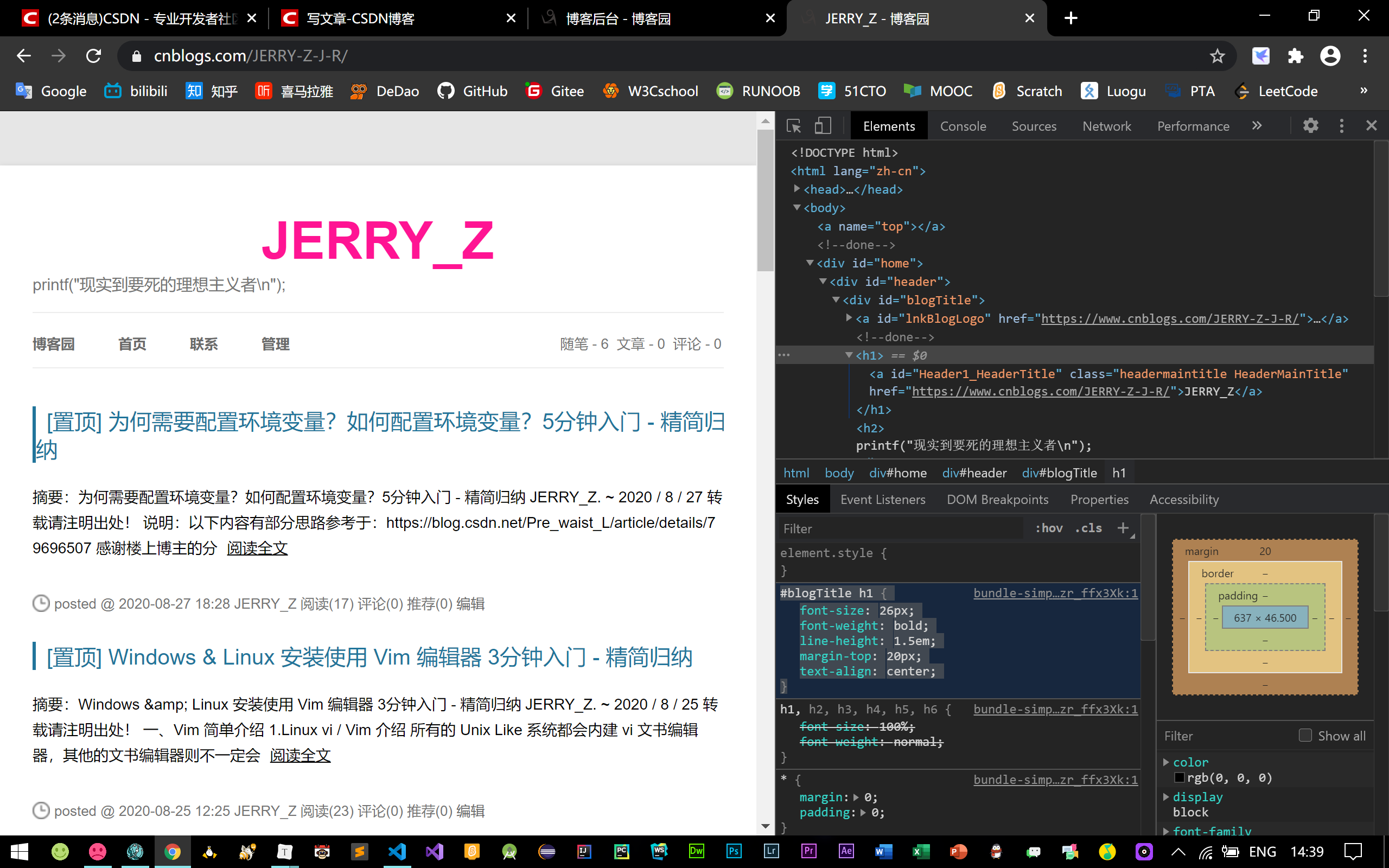
Task: Expand the head element node
Action: click(799, 189)
